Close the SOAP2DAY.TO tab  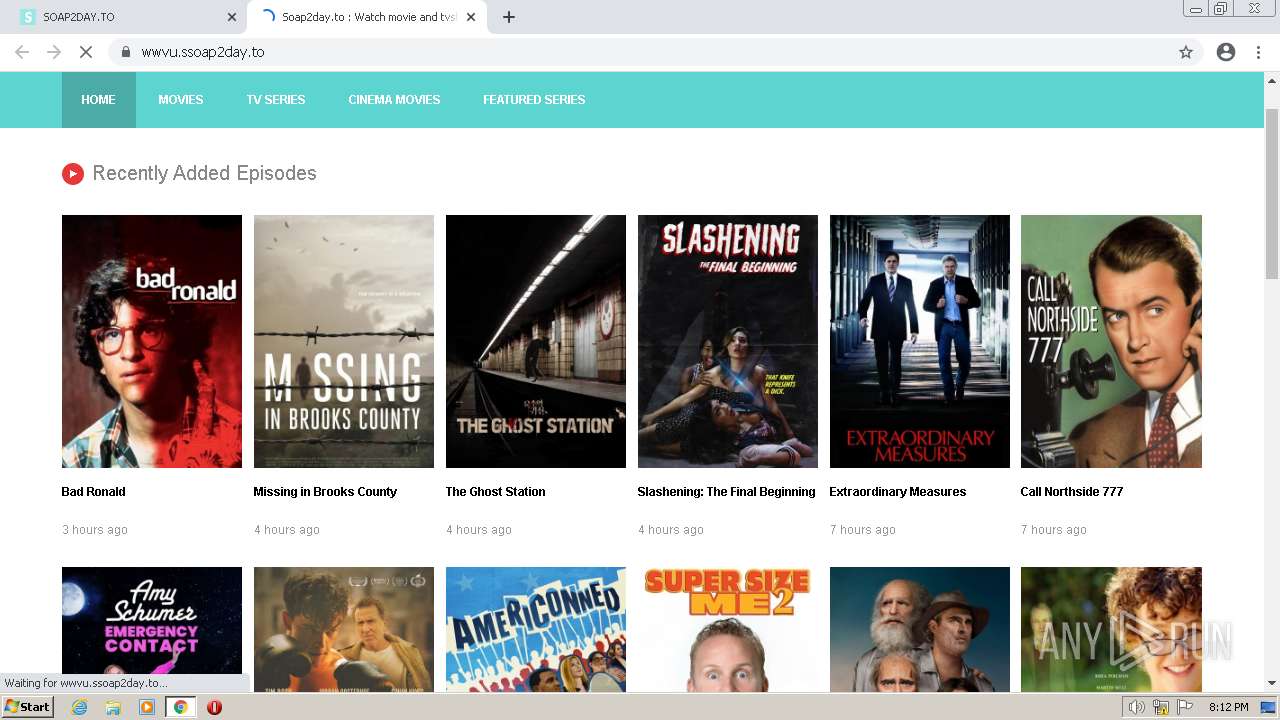pyautogui.click(x=231, y=17)
